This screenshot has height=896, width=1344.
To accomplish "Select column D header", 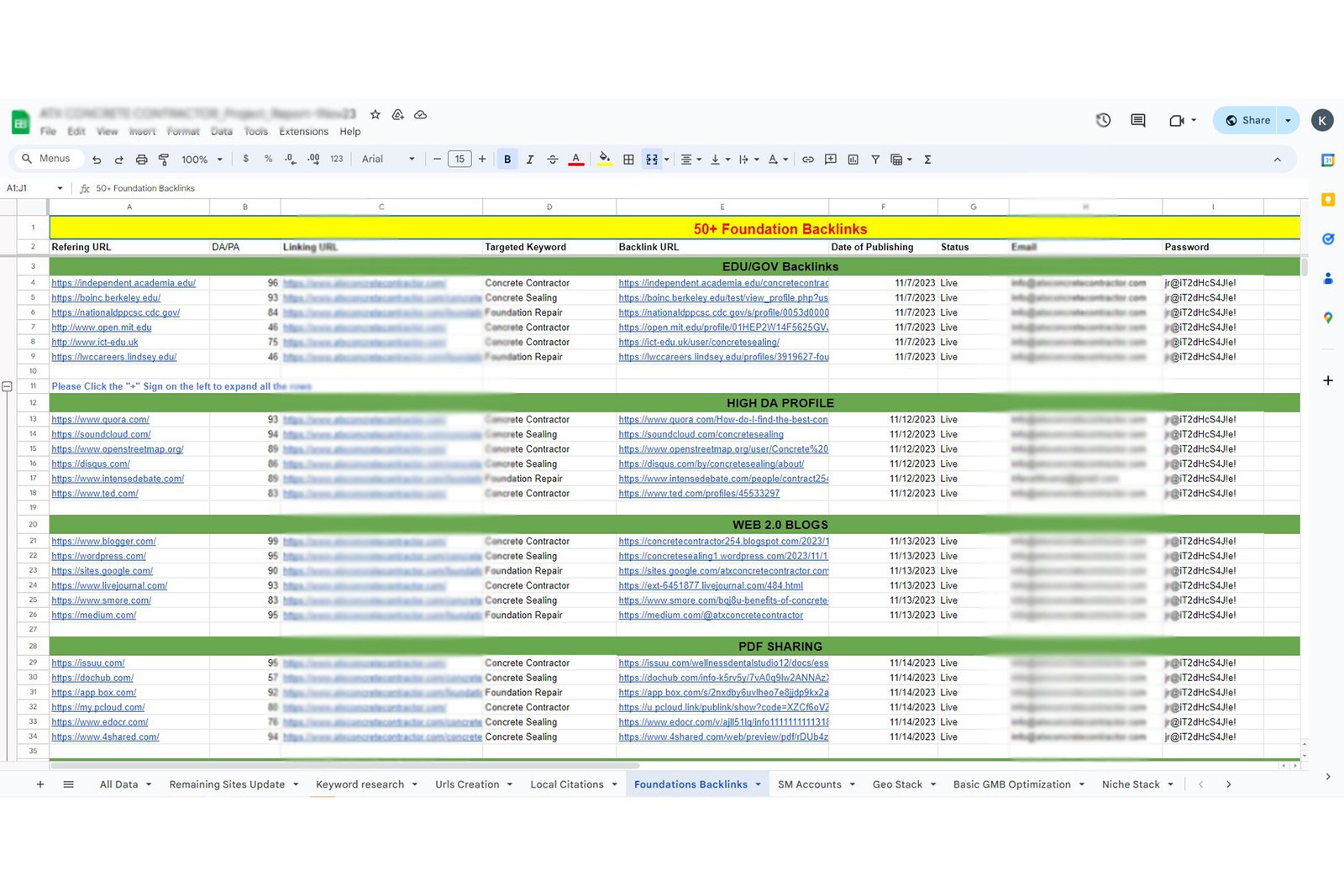I will pos(549,207).
